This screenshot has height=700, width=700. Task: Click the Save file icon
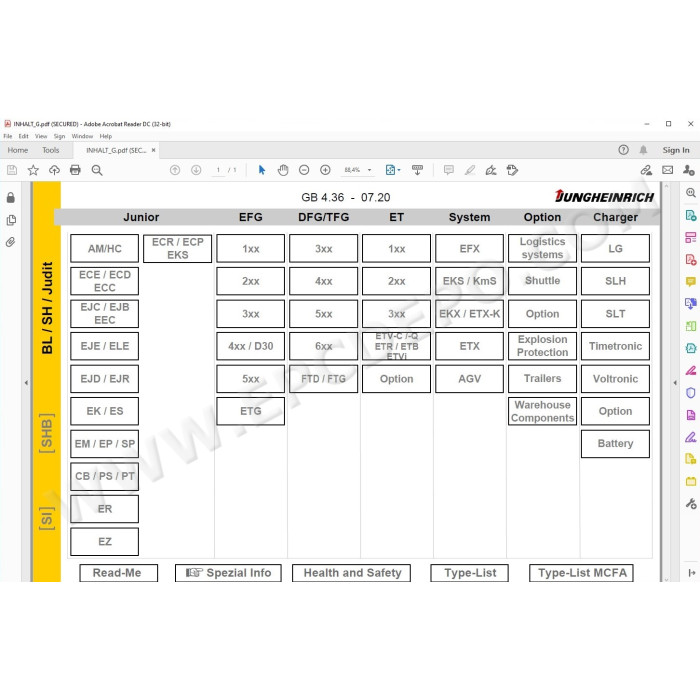(x=12, y=170)
